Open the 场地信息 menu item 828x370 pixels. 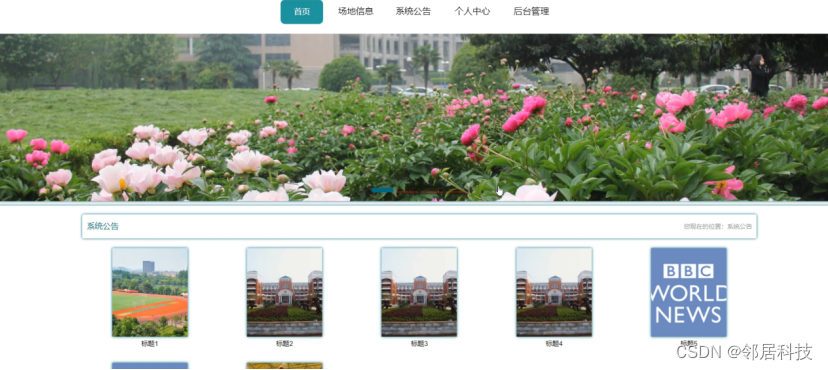356,12
